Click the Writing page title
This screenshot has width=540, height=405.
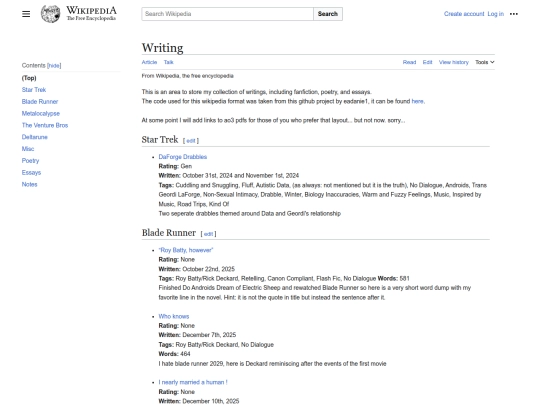pyautogui.click(x=163, y=48)
